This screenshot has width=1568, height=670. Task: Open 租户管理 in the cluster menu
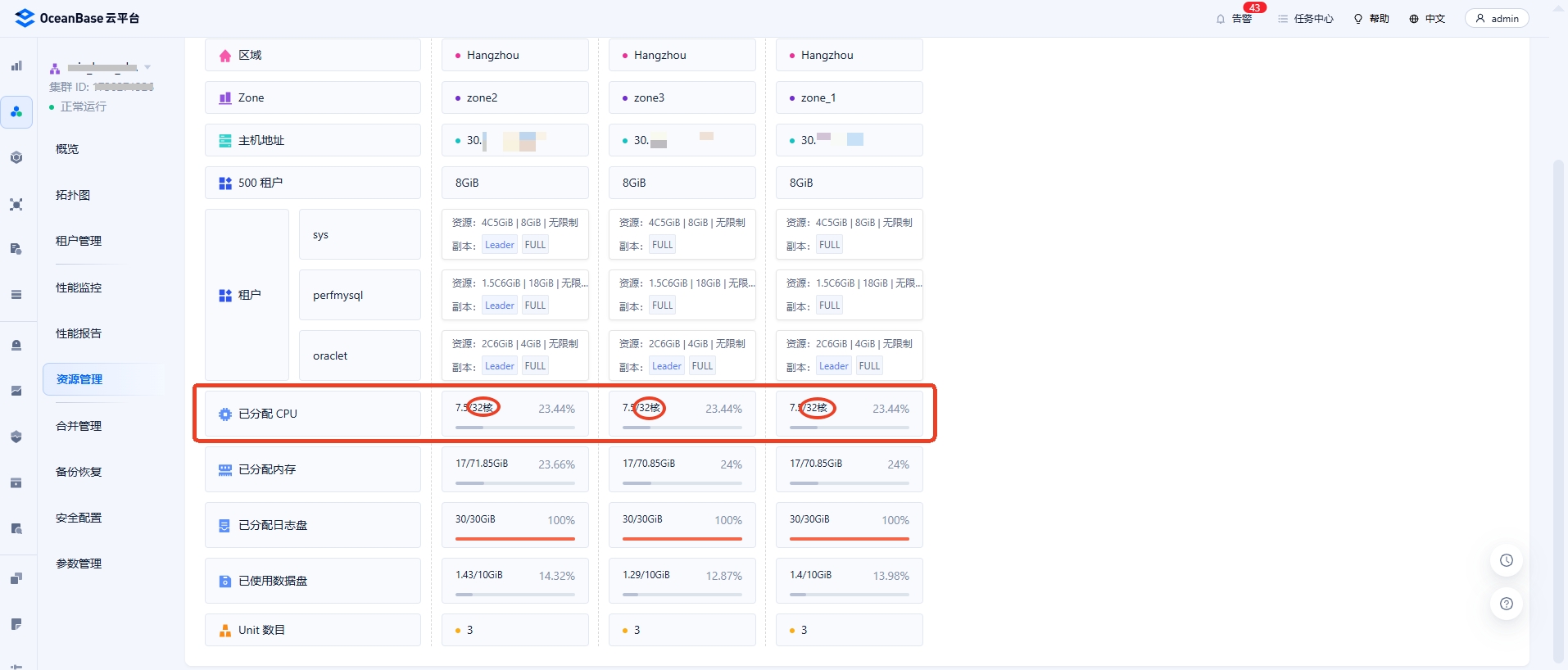(79, 241)
